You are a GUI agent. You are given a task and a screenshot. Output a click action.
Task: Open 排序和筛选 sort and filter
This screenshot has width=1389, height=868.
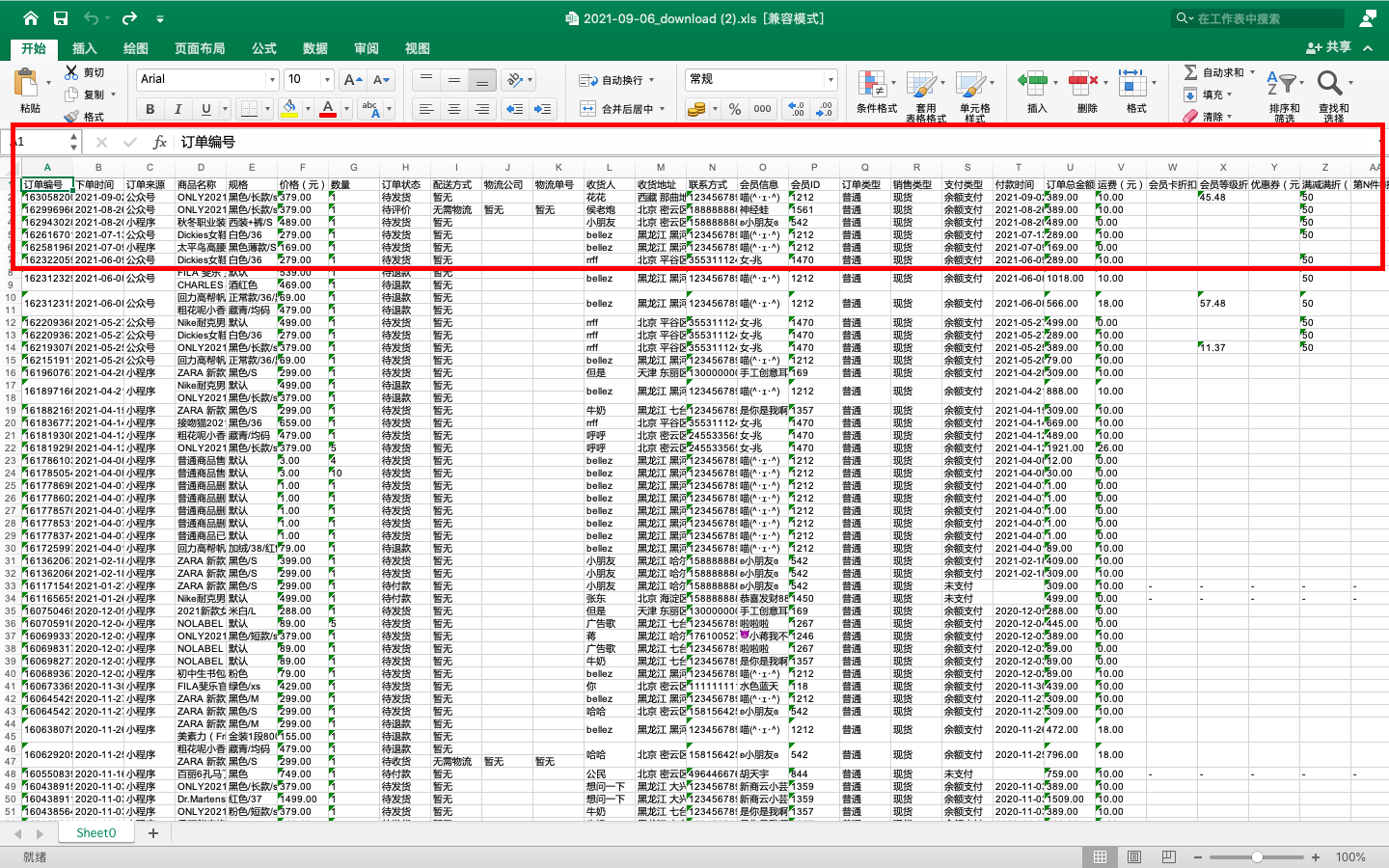point(1285,95)
